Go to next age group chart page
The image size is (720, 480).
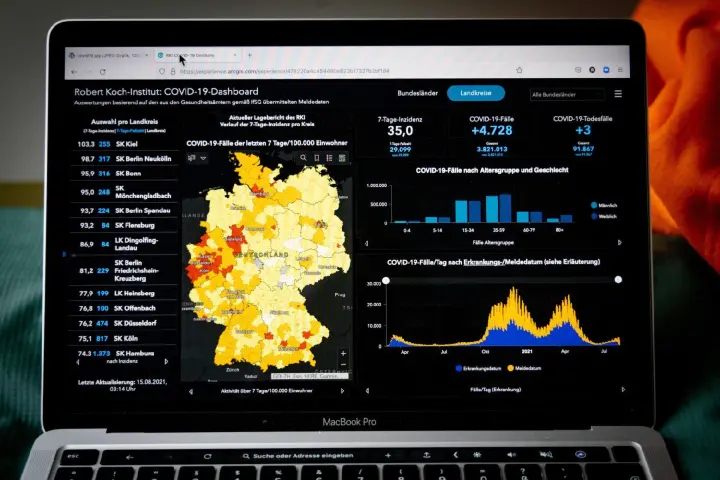tap(620, 242)
